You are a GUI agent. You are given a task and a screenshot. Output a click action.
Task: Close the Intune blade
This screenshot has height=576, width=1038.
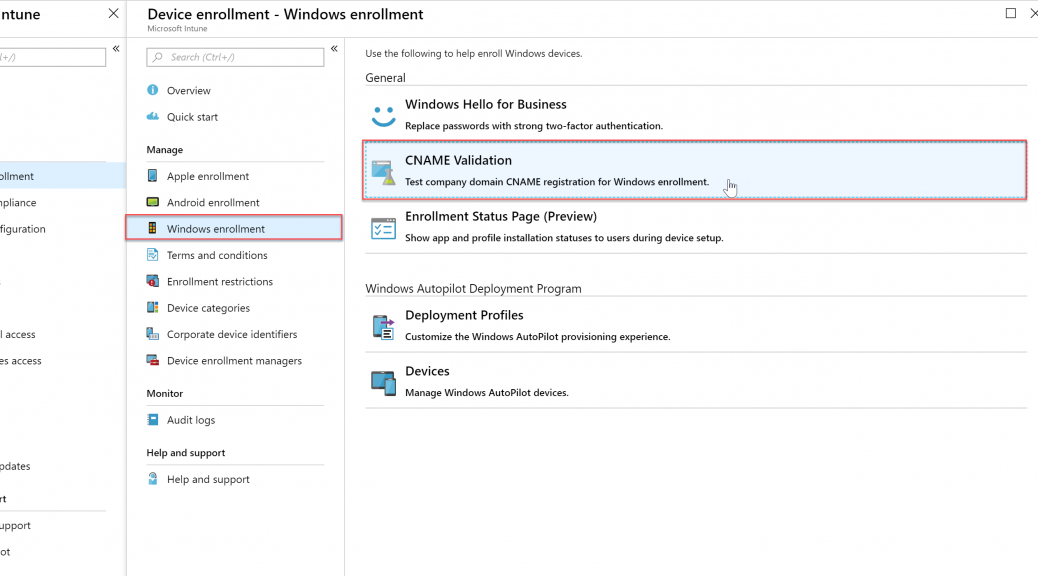click(x=113, y=13)
